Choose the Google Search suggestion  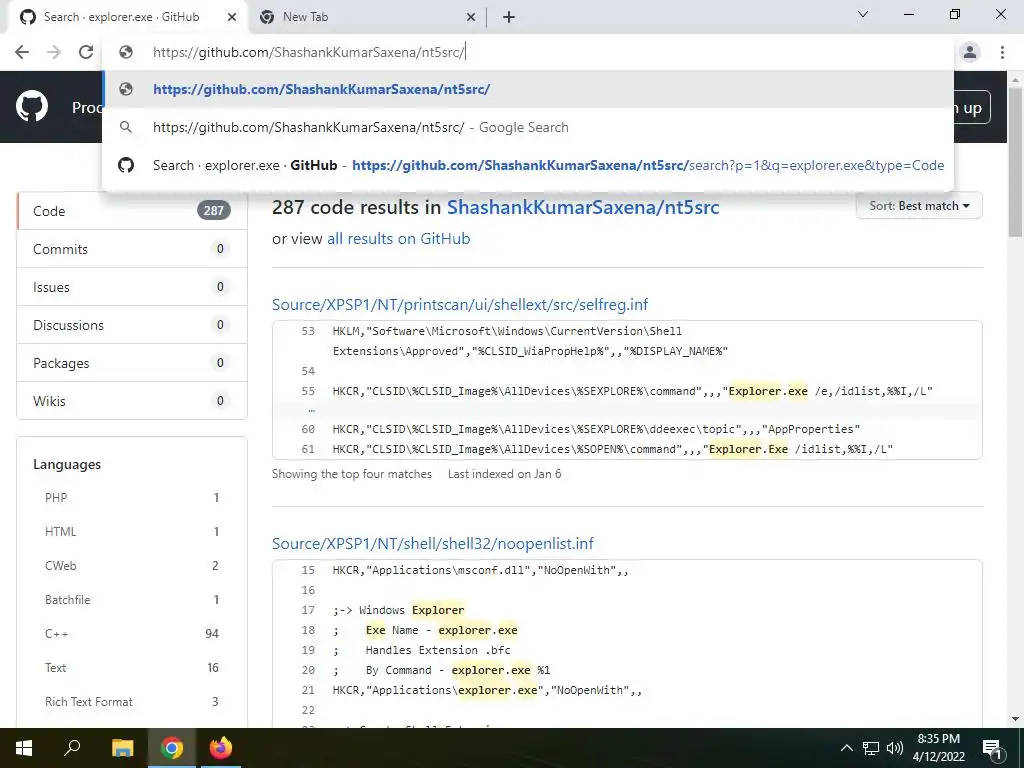528,127
